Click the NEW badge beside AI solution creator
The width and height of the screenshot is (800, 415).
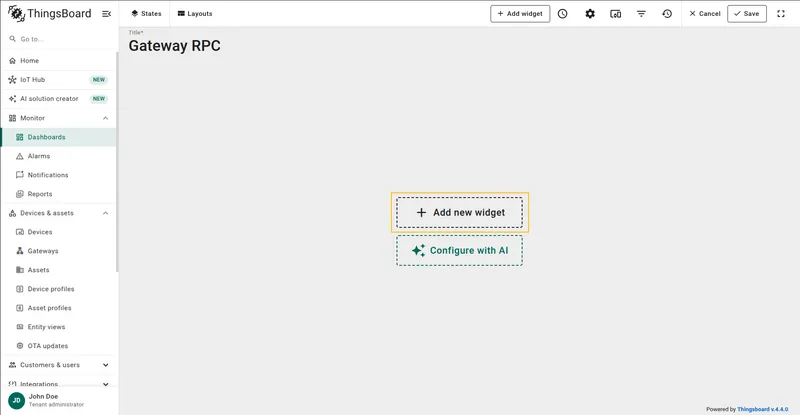[x=99, y=99]
